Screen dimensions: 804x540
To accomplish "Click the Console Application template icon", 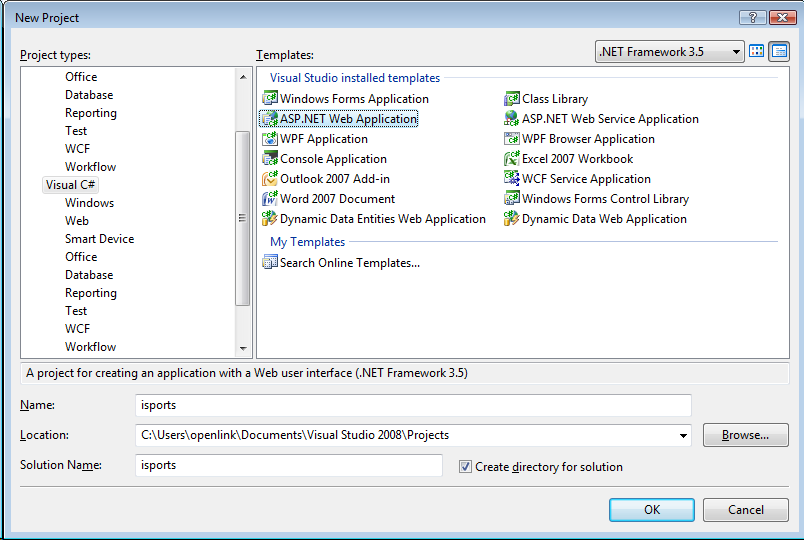I will 270,158.
